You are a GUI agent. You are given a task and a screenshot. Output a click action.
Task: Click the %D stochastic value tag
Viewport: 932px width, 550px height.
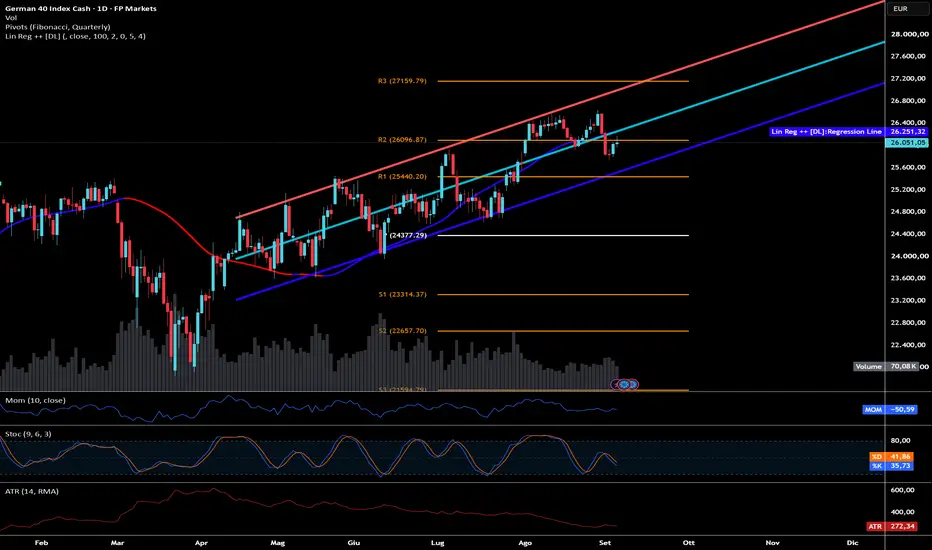(x=891, y=457)
